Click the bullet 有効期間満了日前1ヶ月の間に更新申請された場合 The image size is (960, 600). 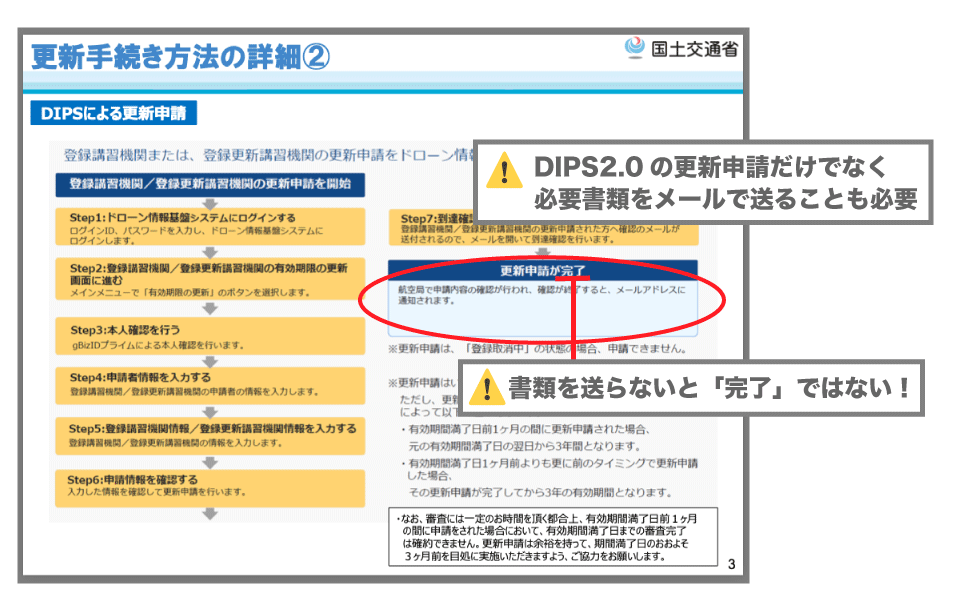(x=525, y=429)
